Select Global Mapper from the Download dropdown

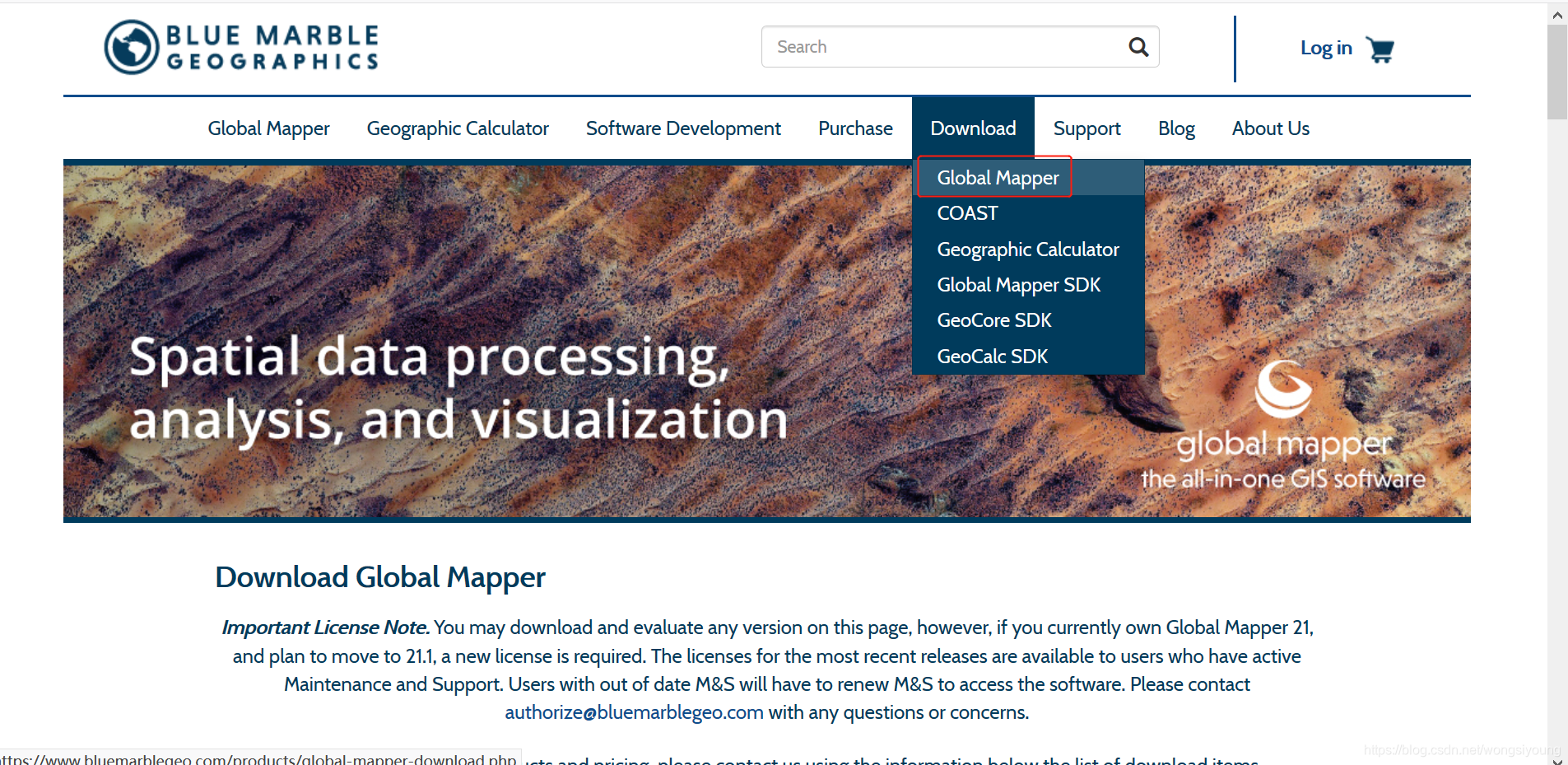[x=998, y=177]
